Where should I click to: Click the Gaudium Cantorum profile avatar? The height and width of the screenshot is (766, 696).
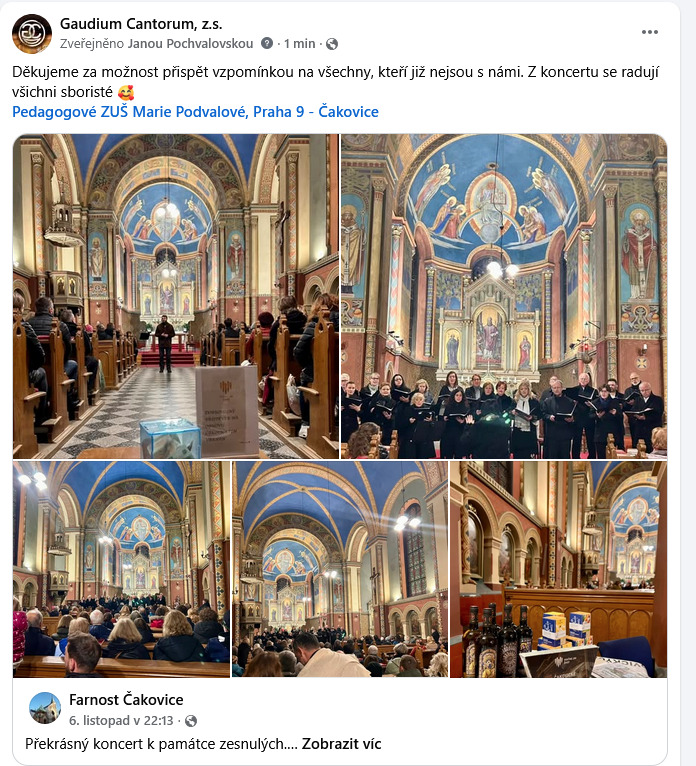point(32,33)
